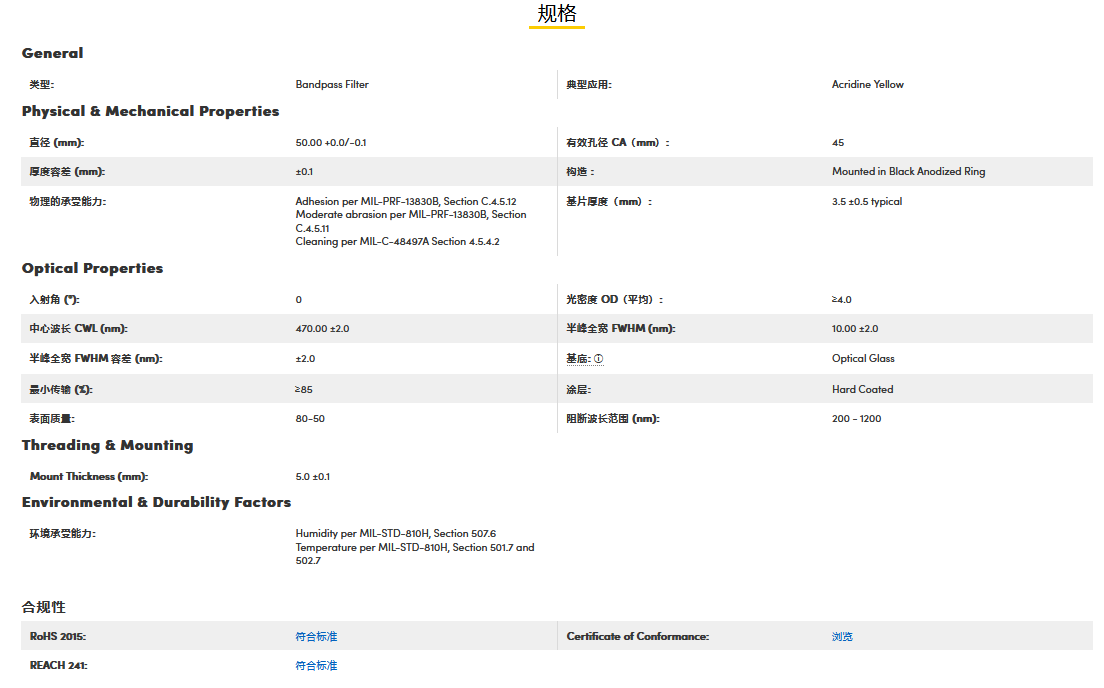Click the info icon beside 基底

coord(599,359)
